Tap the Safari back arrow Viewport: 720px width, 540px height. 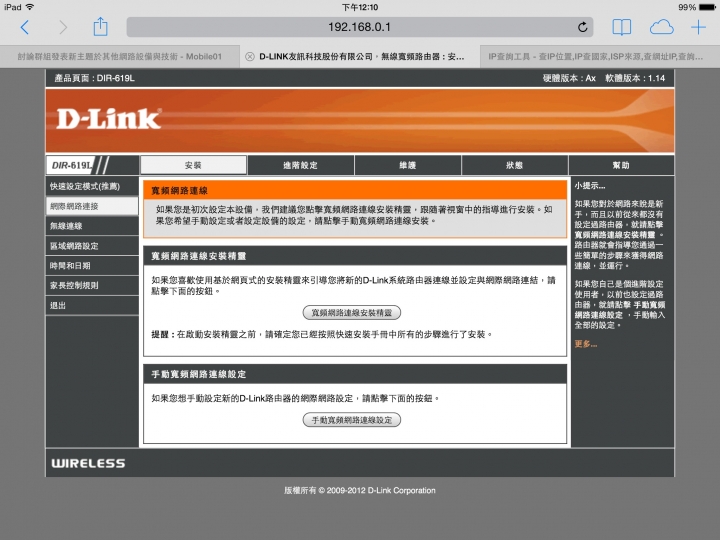click(25, 28)
